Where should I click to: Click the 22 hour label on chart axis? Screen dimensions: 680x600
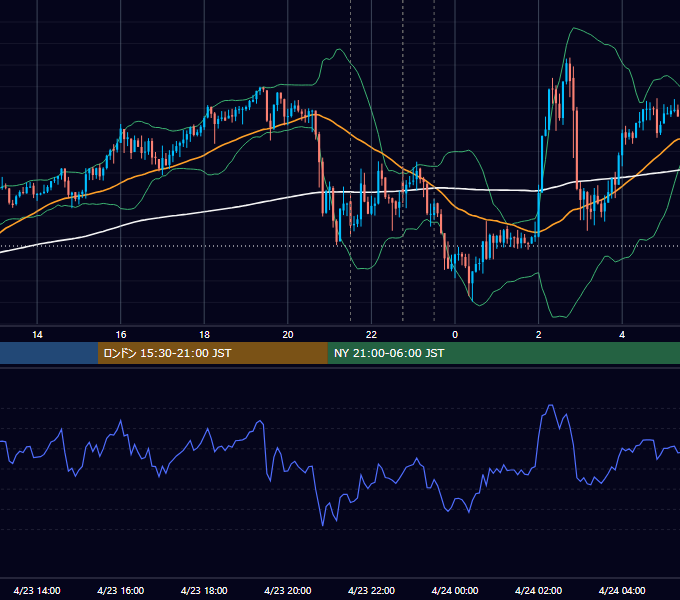tap(371, 335)
